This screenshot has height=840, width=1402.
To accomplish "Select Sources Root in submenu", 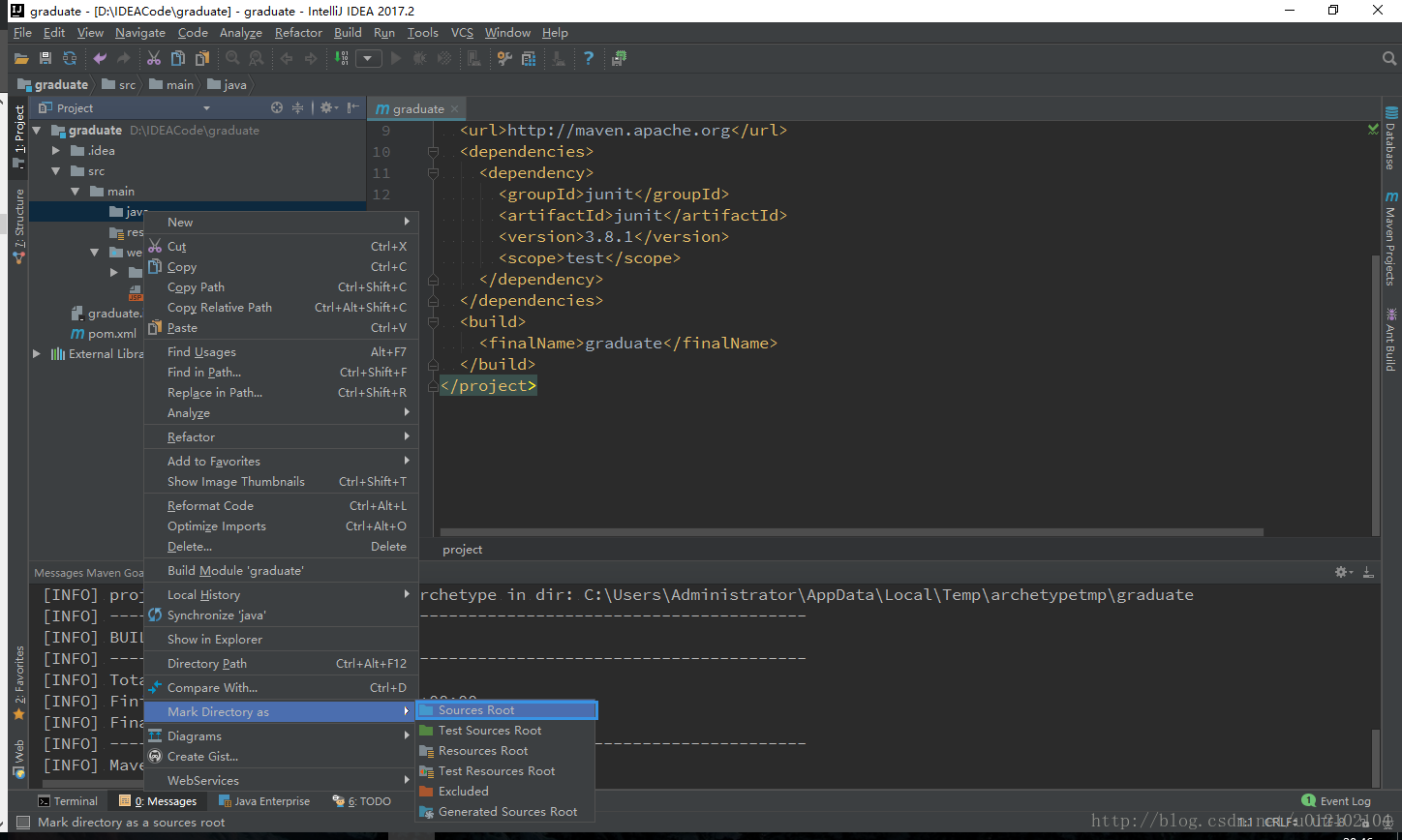I will pos(506,710).
